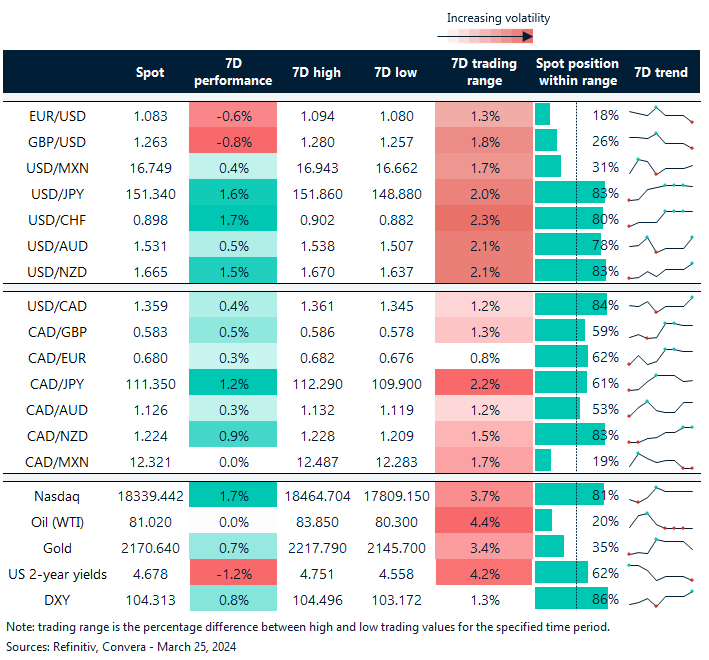This screenshot has height=660, width=709.
Task: Click the Spot column header
Action: click(x=150, y=72)
